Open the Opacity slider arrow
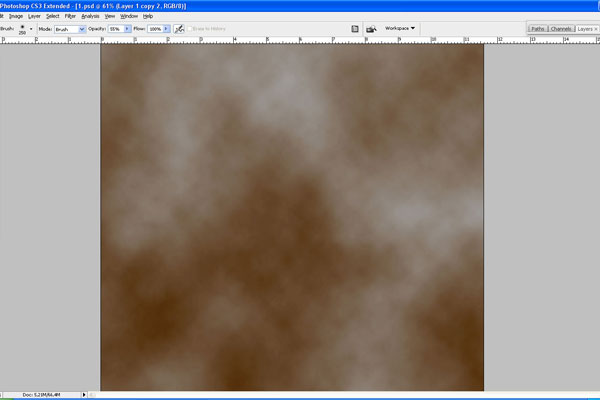 (127, 29)
